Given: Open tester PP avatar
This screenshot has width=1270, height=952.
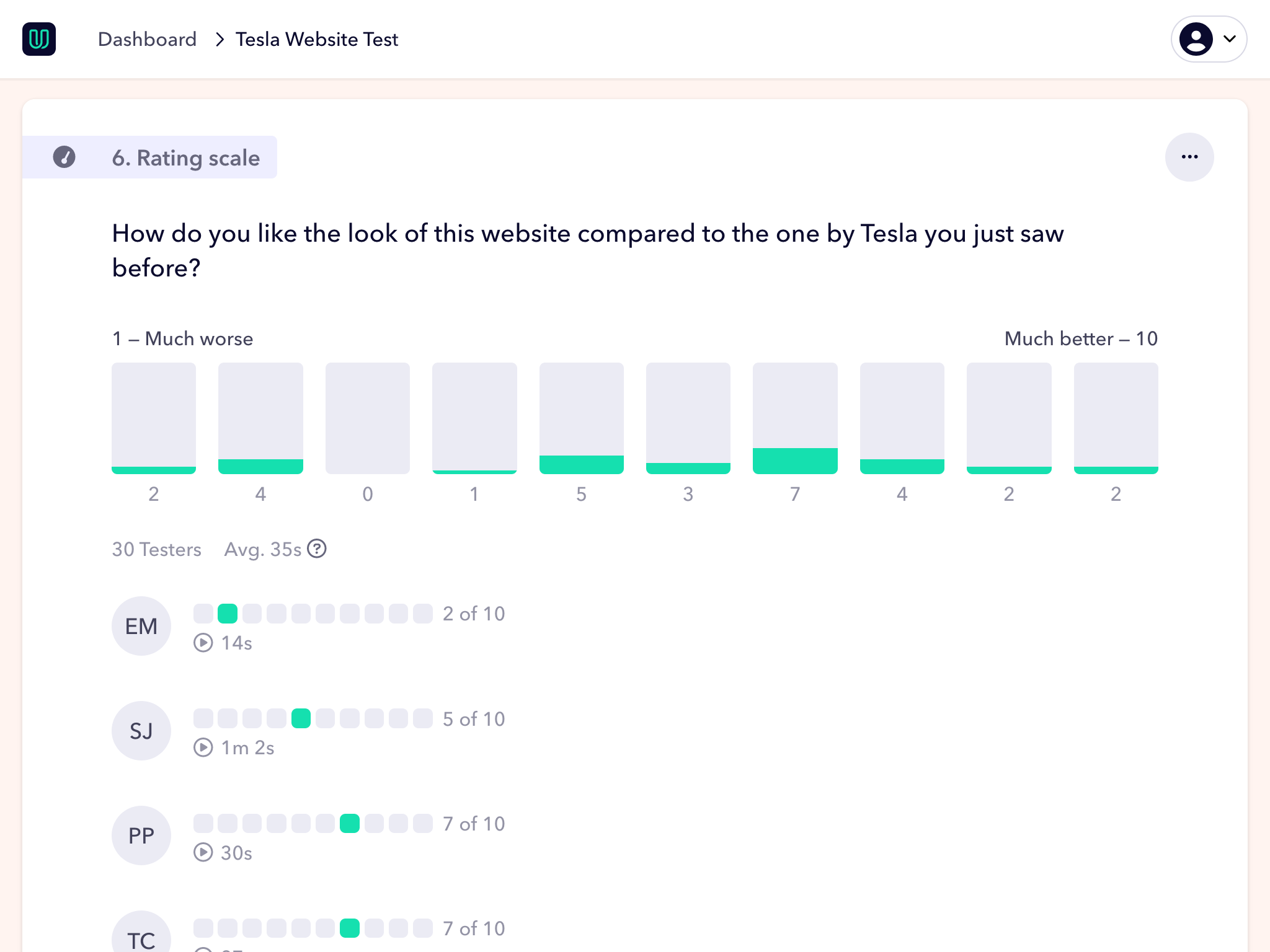Looking at the screenshot, I should pyautogui.click(x=141, y=835).
